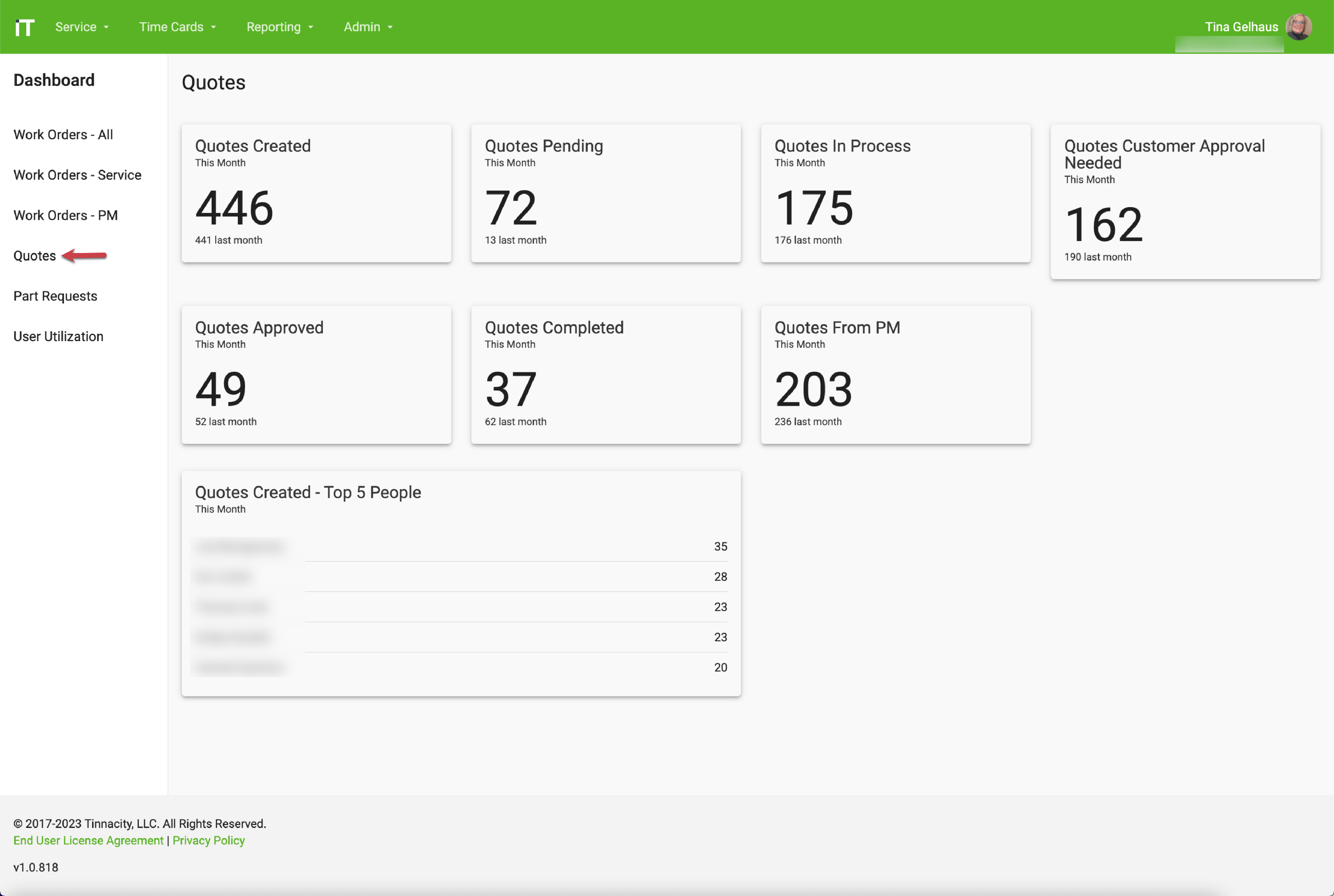Select Quotes in the sidebar
The width and height of the screenshot is (1334, 896).
click(x=34, y=255)
